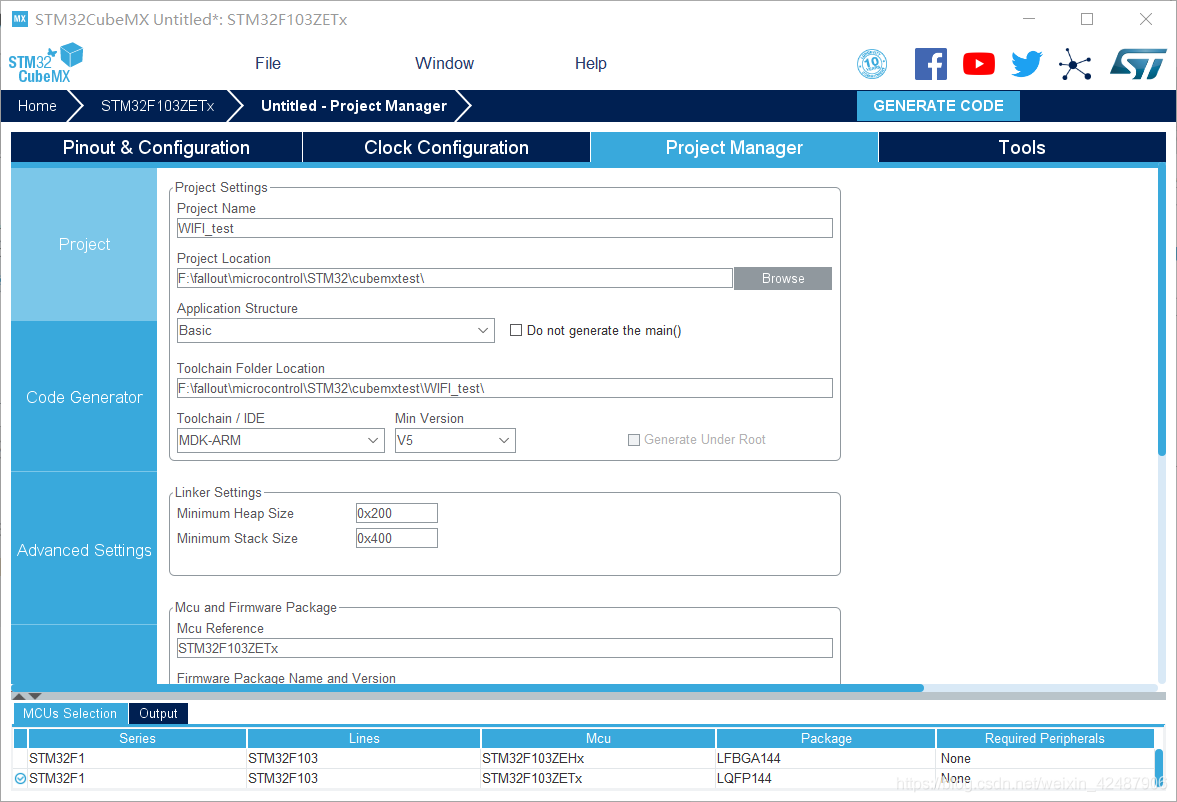Click None peripherals cell in ZEHx row

[x=1045, y=758]
